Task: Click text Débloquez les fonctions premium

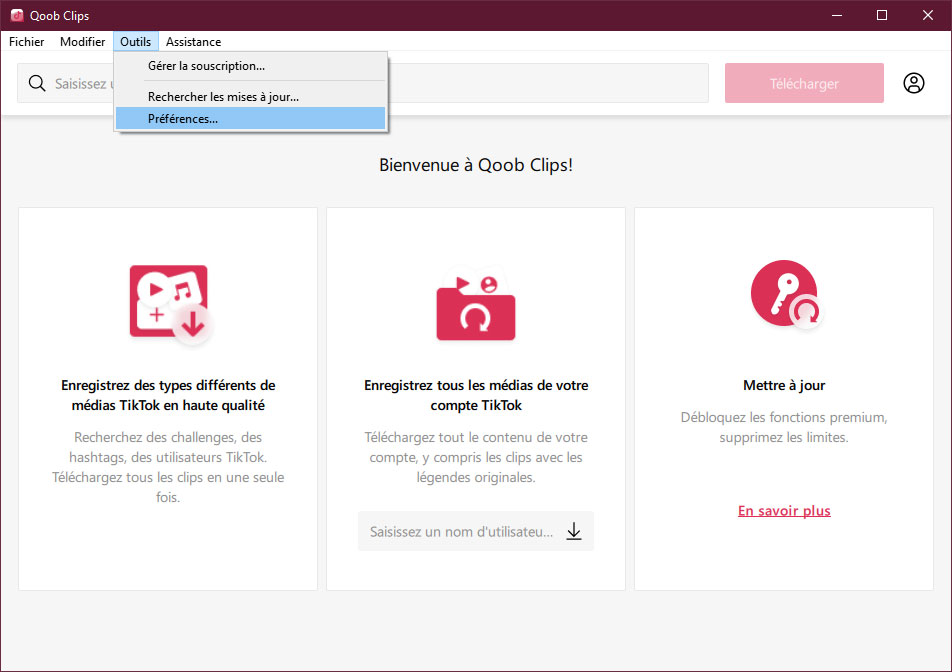Action: (x=784, y=427)
